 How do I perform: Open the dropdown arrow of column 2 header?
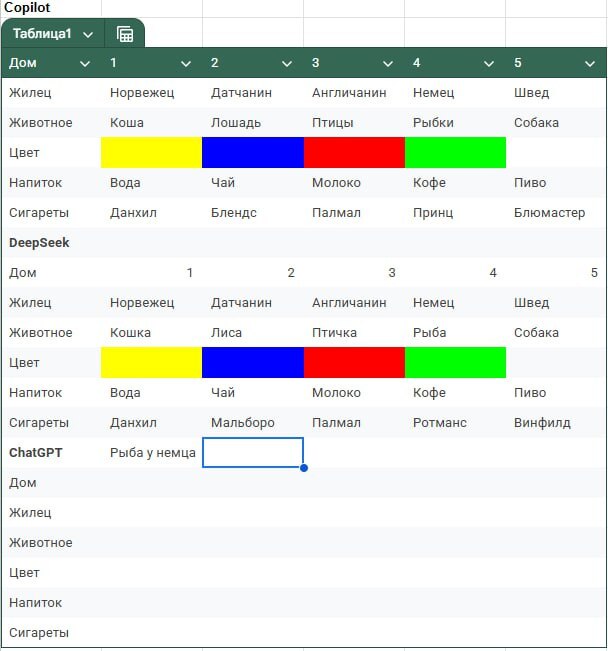[287, 64]
